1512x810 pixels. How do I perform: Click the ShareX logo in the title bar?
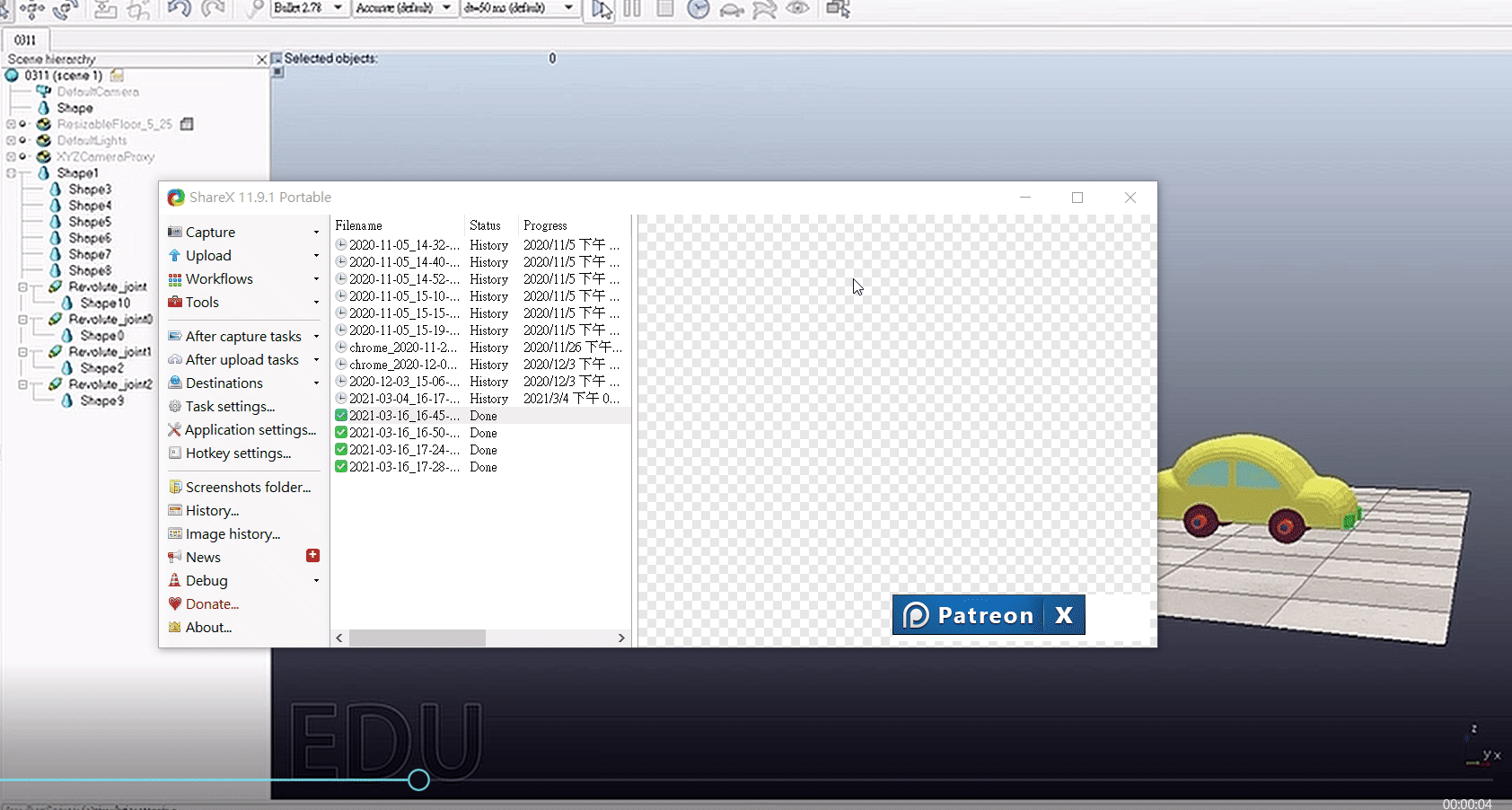[176, 198]
